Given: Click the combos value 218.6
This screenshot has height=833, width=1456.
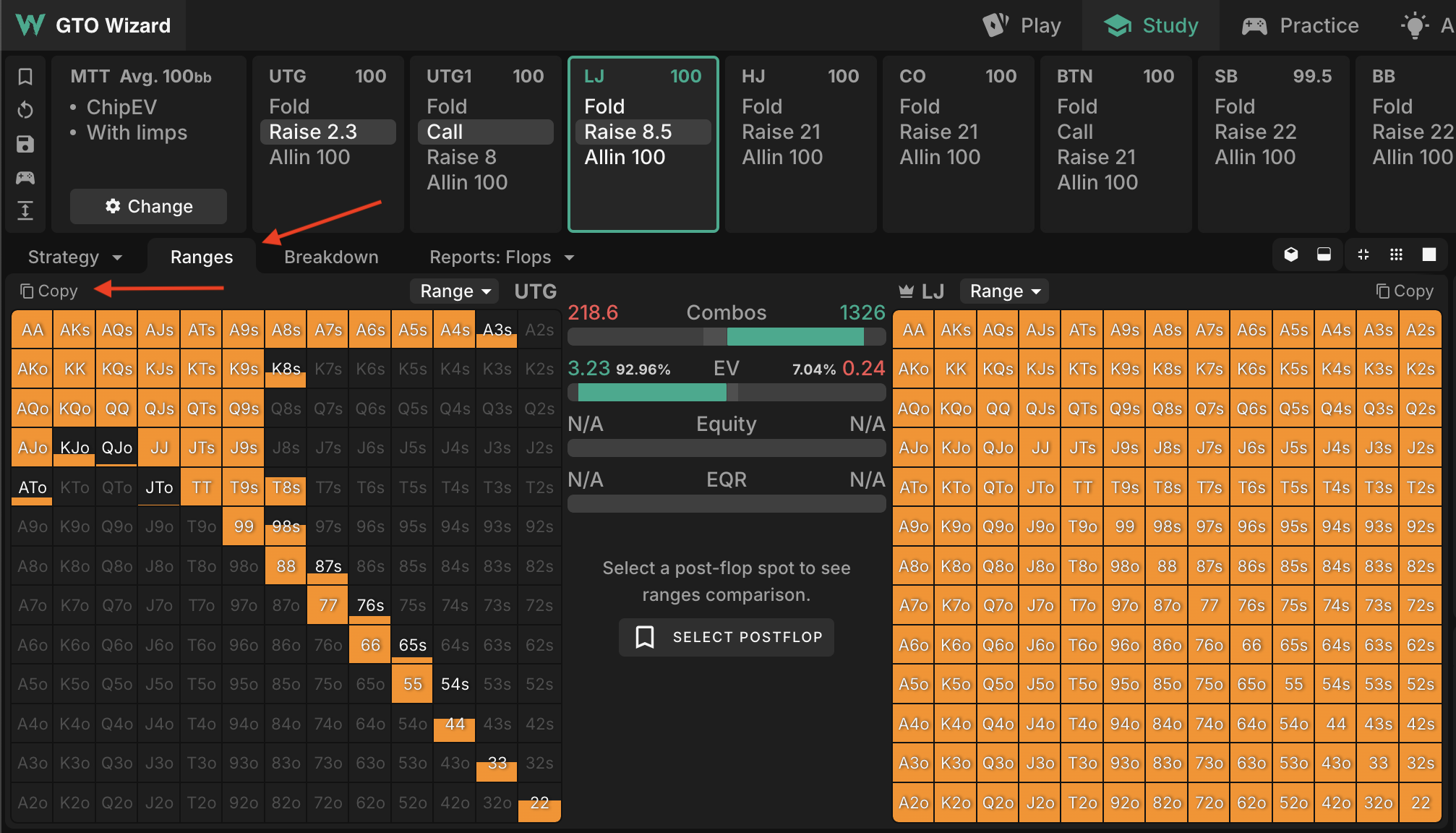Looking at the screenshot, I should (x=593, y=313).
